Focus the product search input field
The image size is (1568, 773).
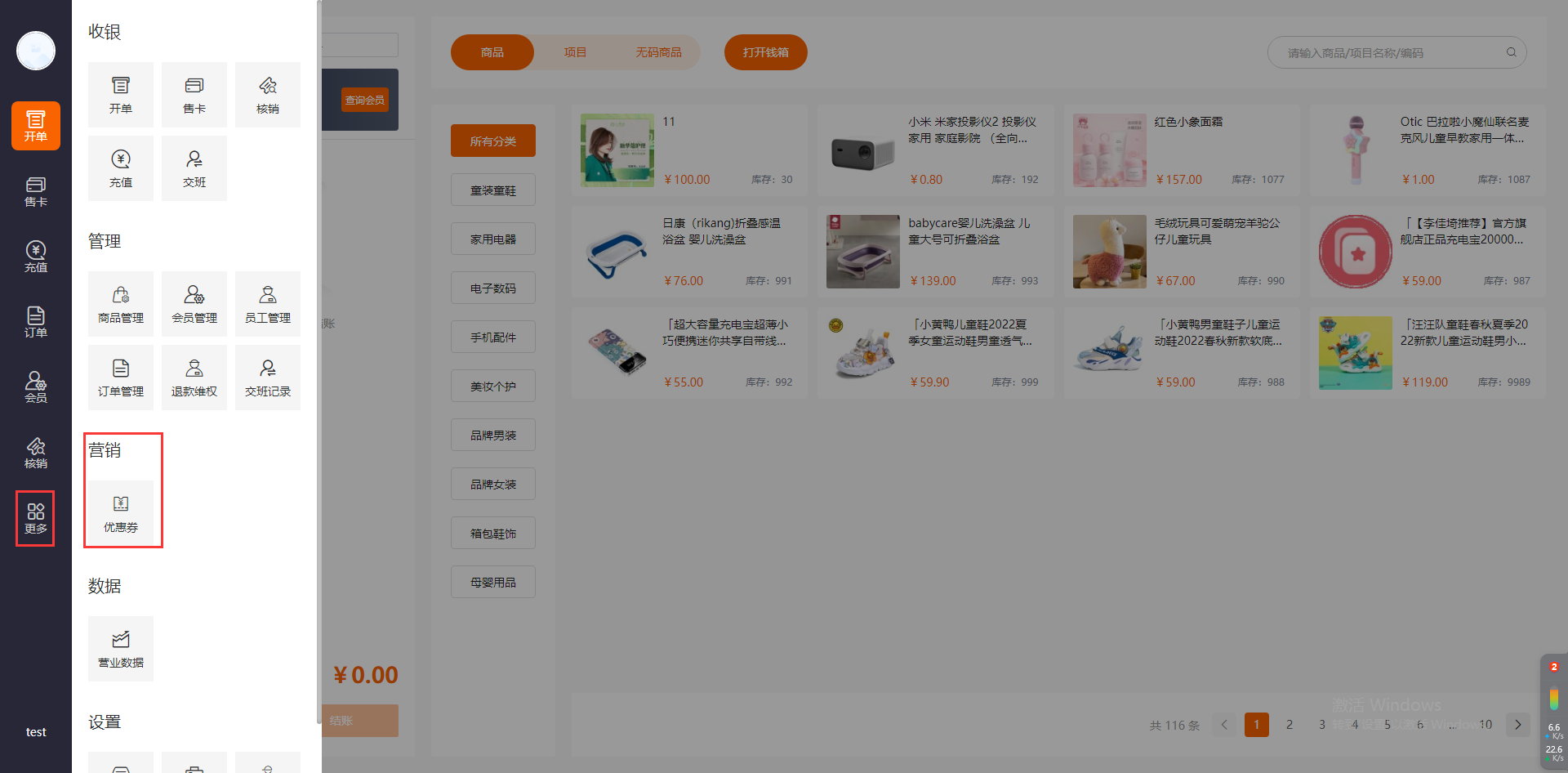1396,52
